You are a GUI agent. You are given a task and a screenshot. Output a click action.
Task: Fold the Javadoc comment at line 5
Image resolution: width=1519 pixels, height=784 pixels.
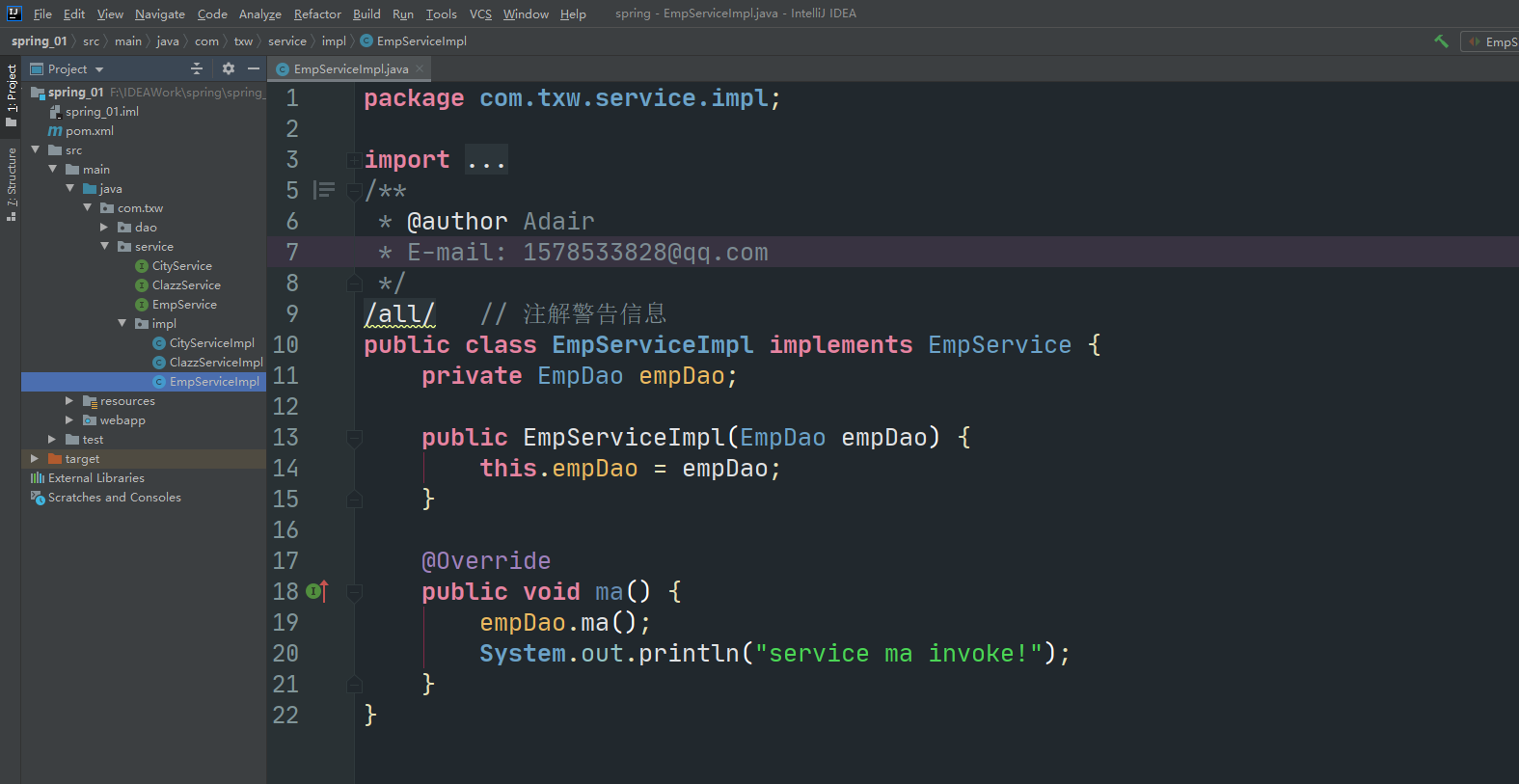[x=355, y=191]
